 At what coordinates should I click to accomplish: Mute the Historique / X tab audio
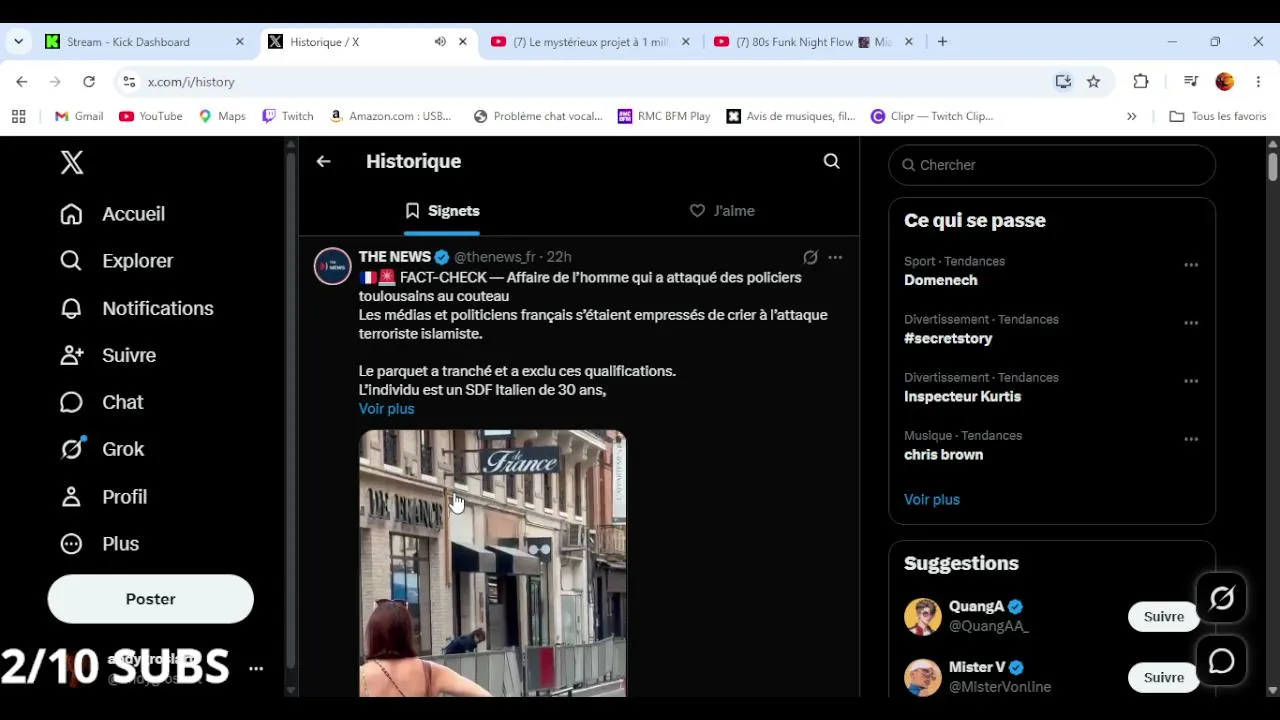pyautogui.click(x=440, y=42)
